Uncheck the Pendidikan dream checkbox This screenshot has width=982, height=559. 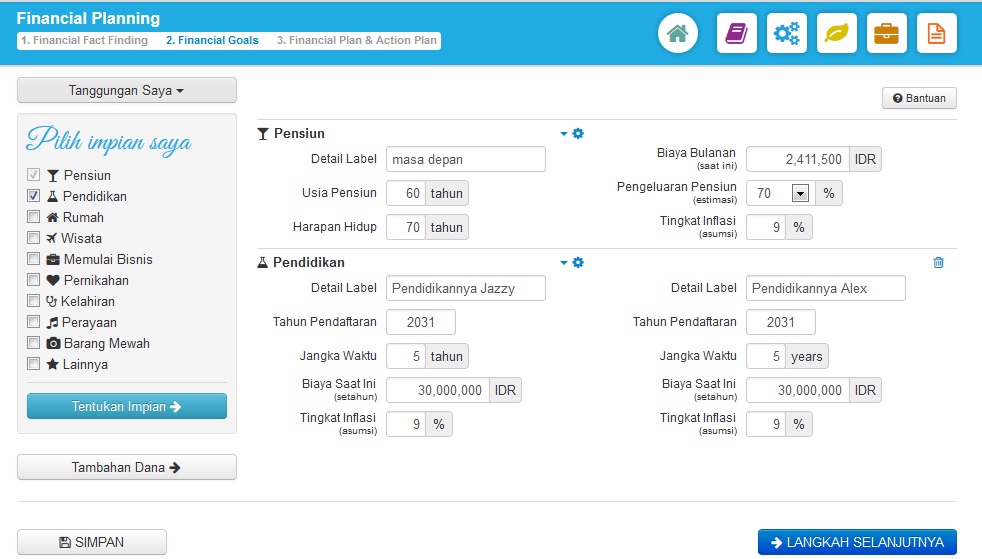33,196
